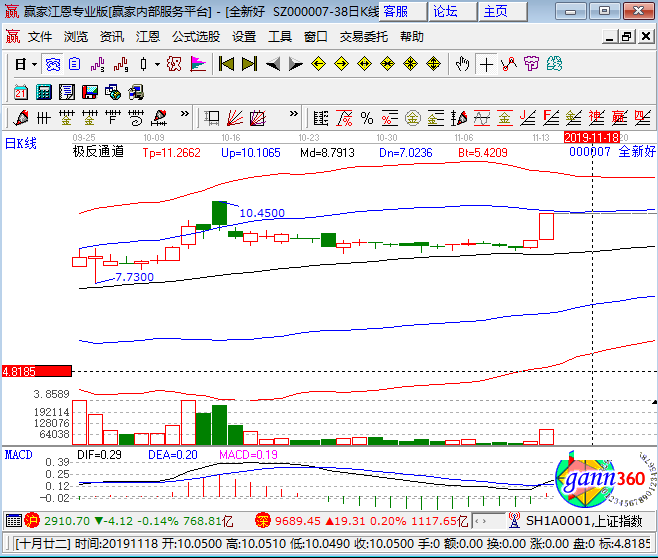Click the spiral ruler icon

click(x=136, y=118)
